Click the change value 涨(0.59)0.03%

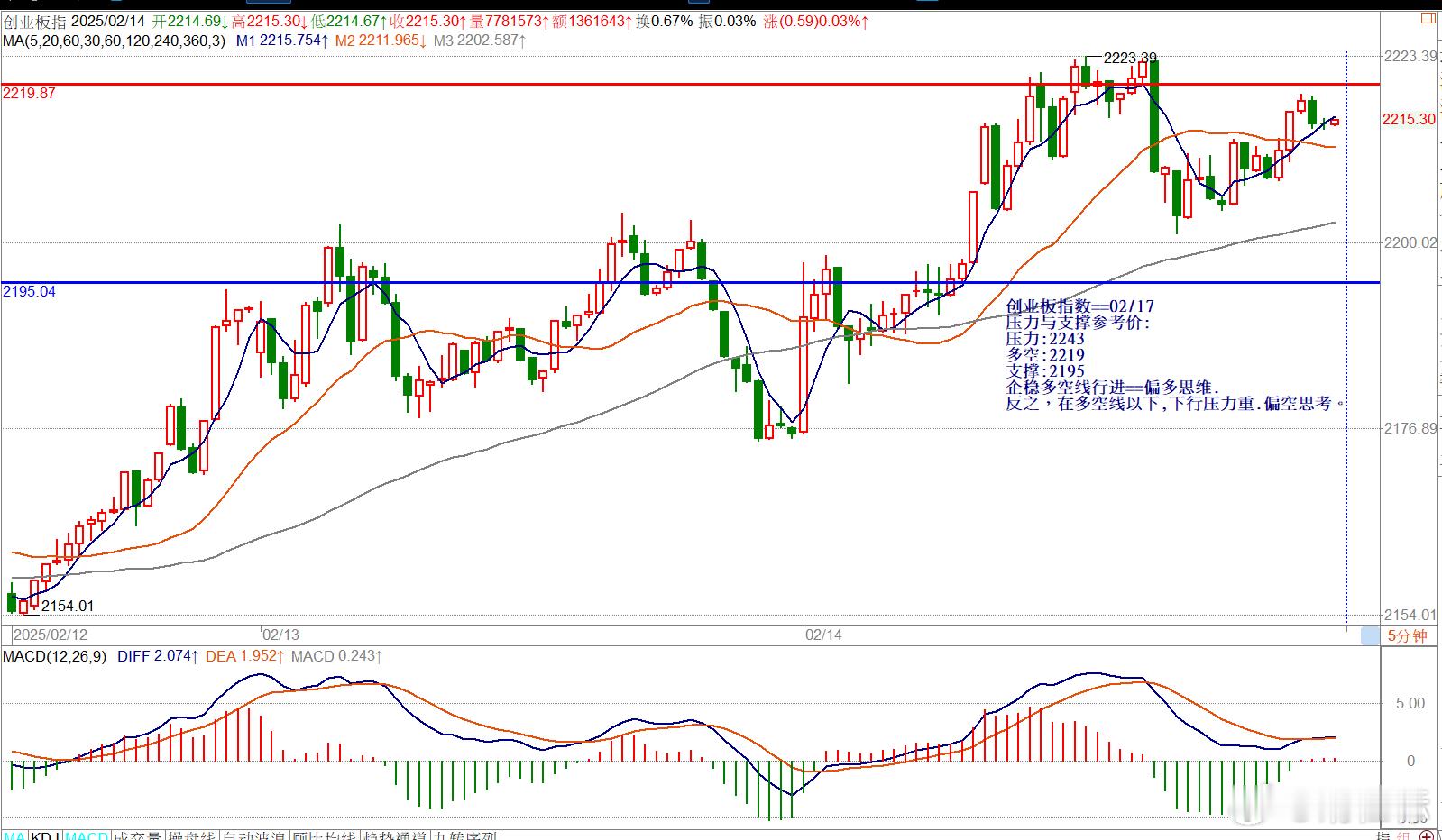click(816, 21)
